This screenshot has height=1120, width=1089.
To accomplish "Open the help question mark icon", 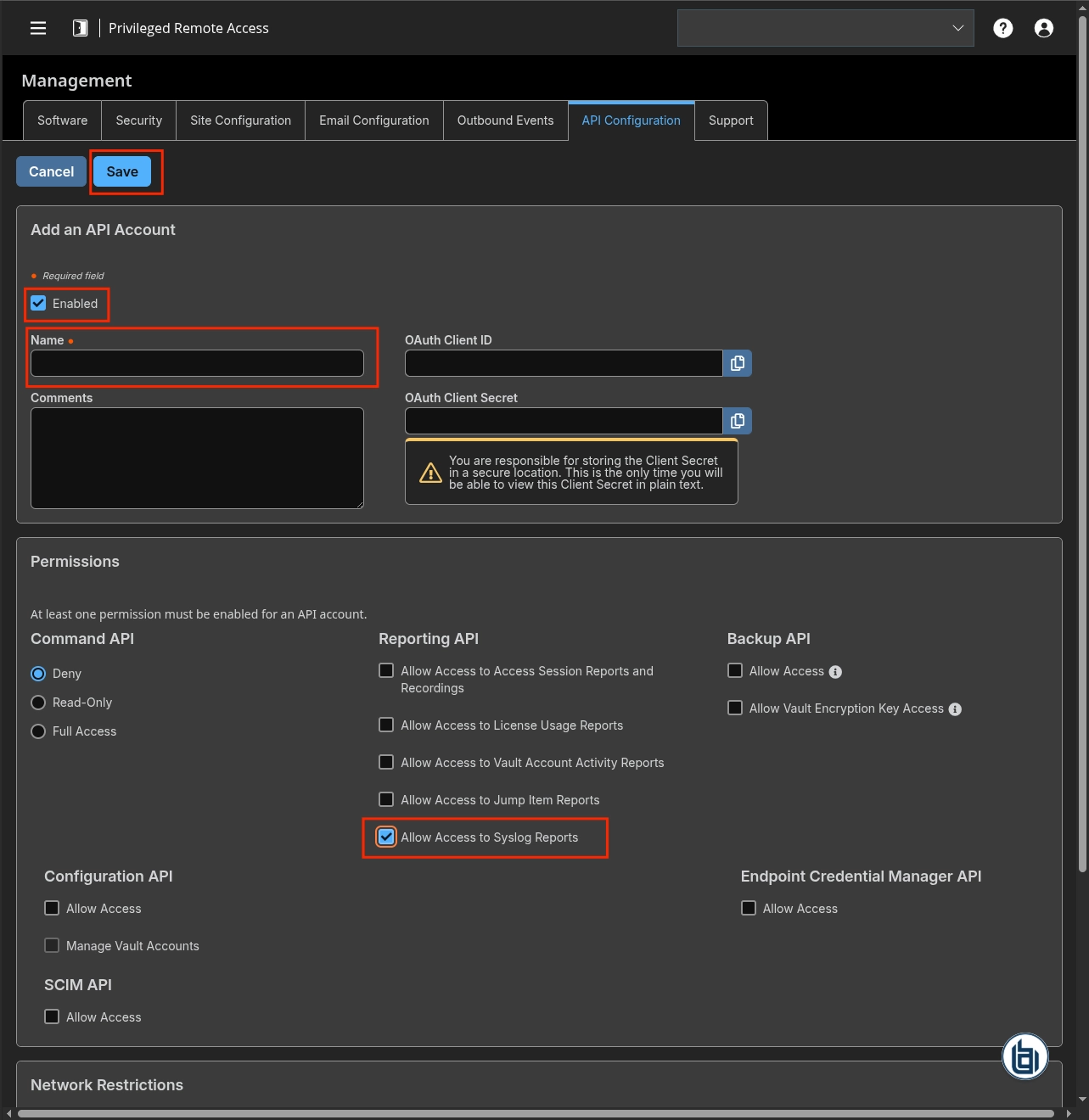I will (1002, 28).
